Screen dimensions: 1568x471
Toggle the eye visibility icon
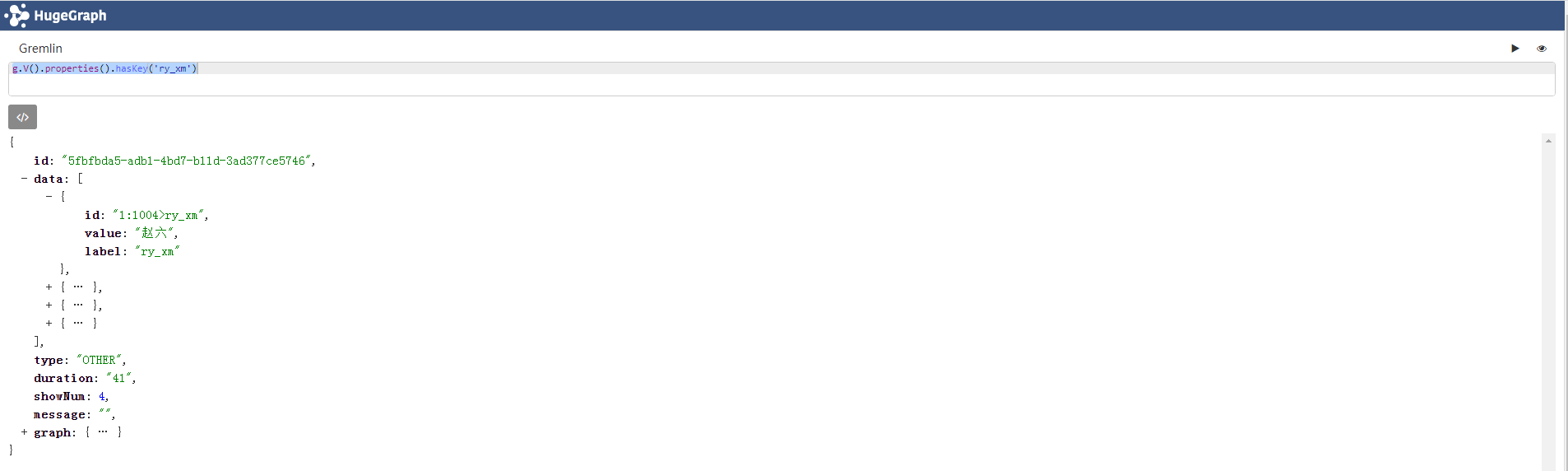[1542, 49]
